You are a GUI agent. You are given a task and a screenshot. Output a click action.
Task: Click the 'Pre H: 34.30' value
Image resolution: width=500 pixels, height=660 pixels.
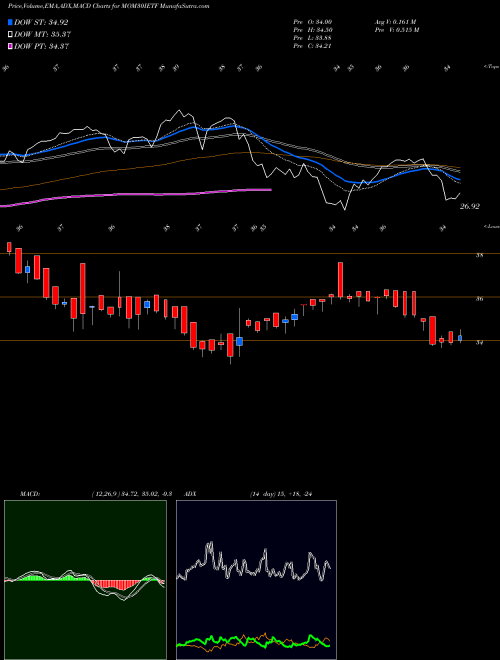[x=313, y=30]
